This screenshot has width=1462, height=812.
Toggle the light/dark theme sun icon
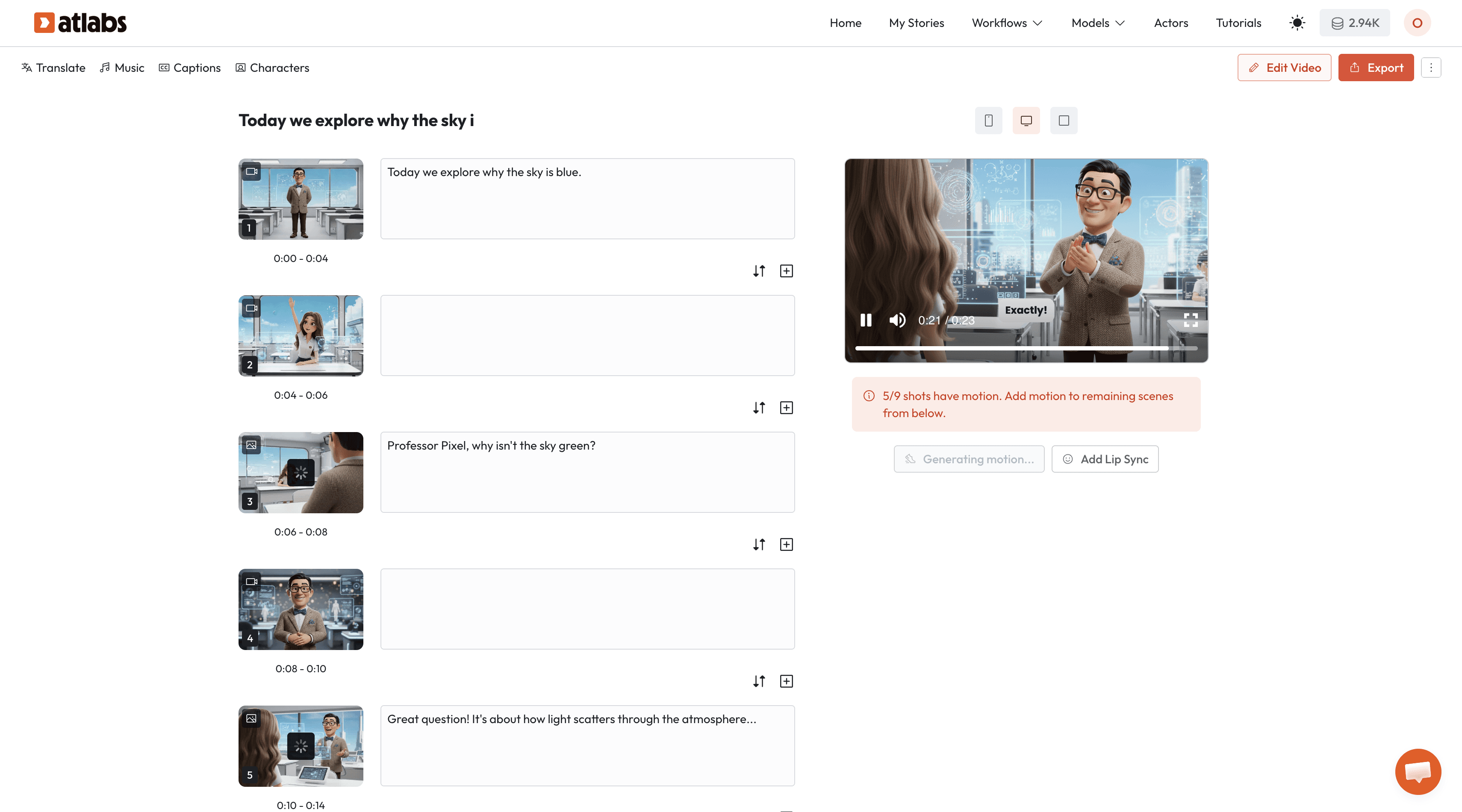[x=1297, y=23]
